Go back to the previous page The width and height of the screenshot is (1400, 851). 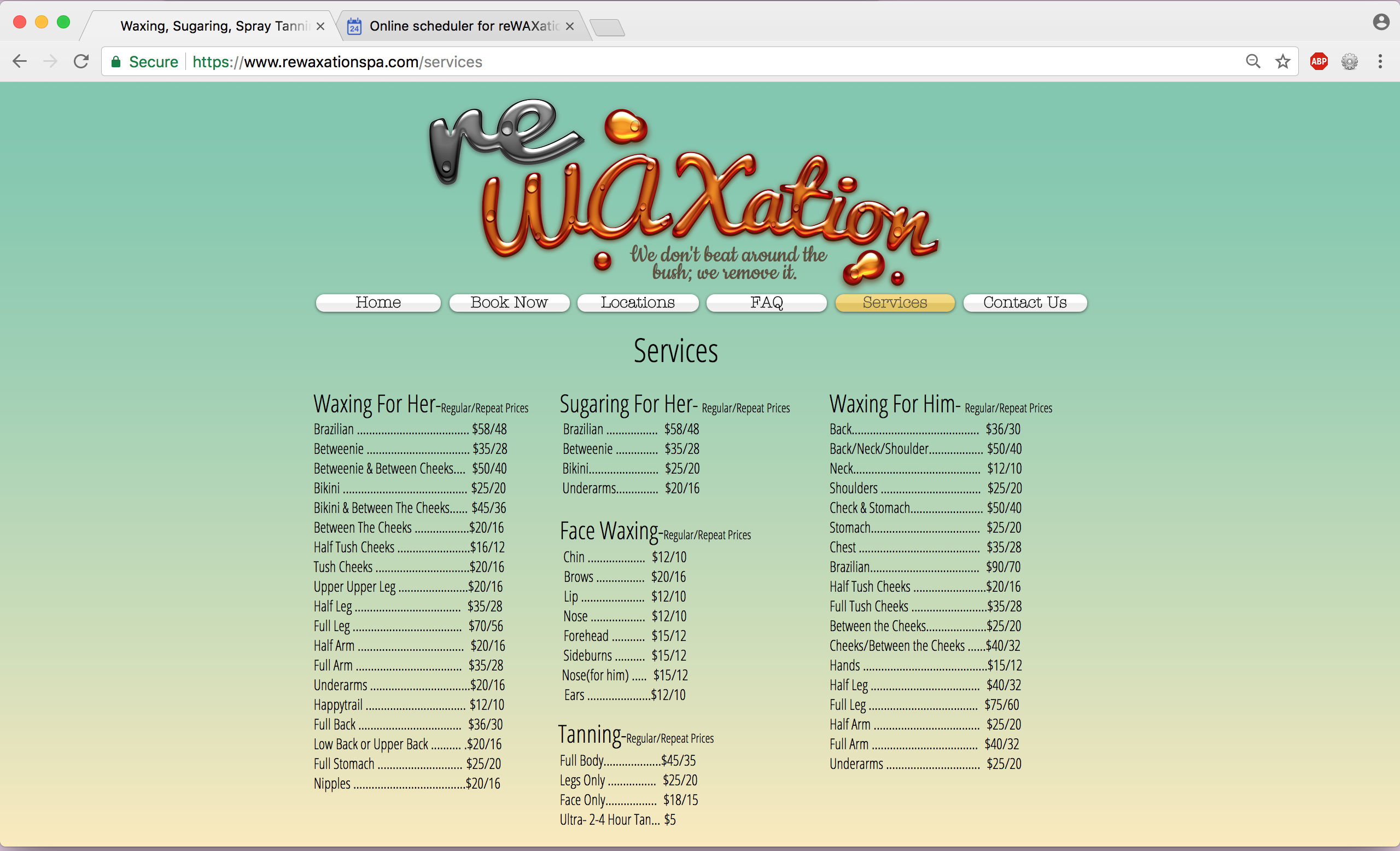[20, 61]
